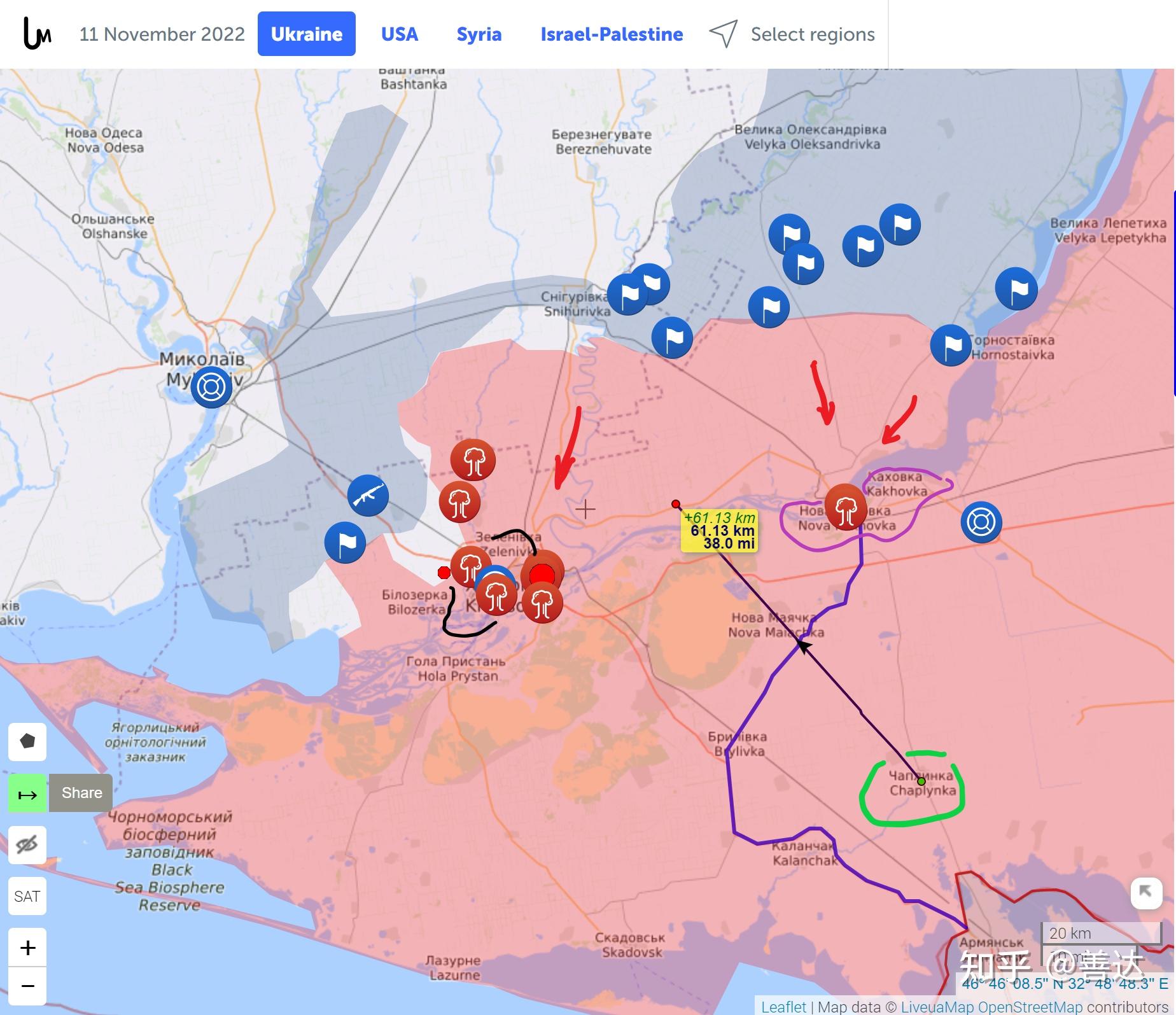Screen dimensions: 1176x1015
Task: Expand the Select regions menu
Action: coord(792,34)
